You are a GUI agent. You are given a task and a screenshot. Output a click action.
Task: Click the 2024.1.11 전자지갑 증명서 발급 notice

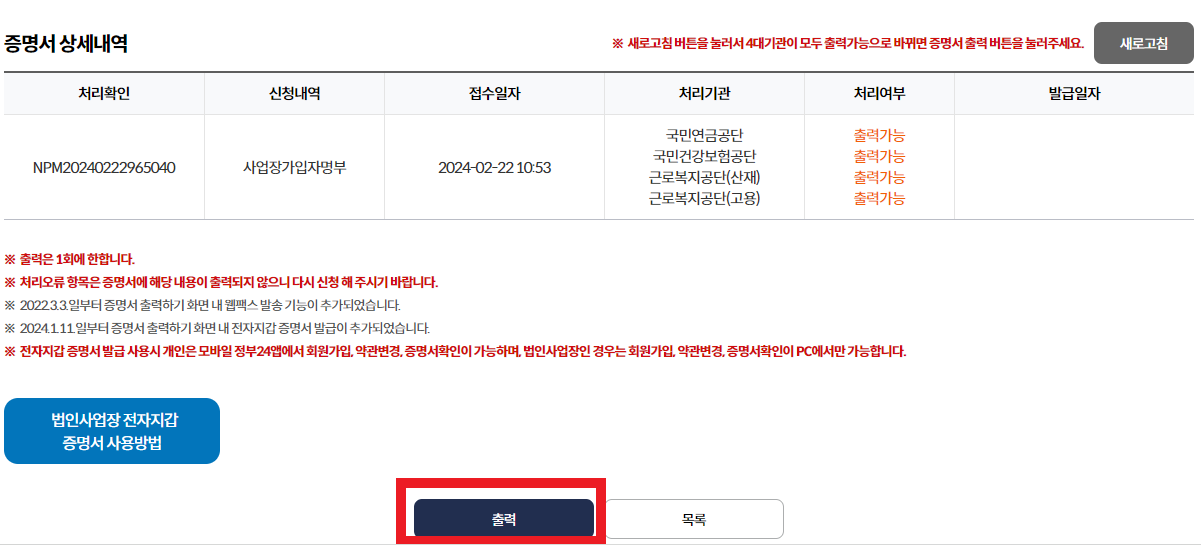[x=217, y=328]
